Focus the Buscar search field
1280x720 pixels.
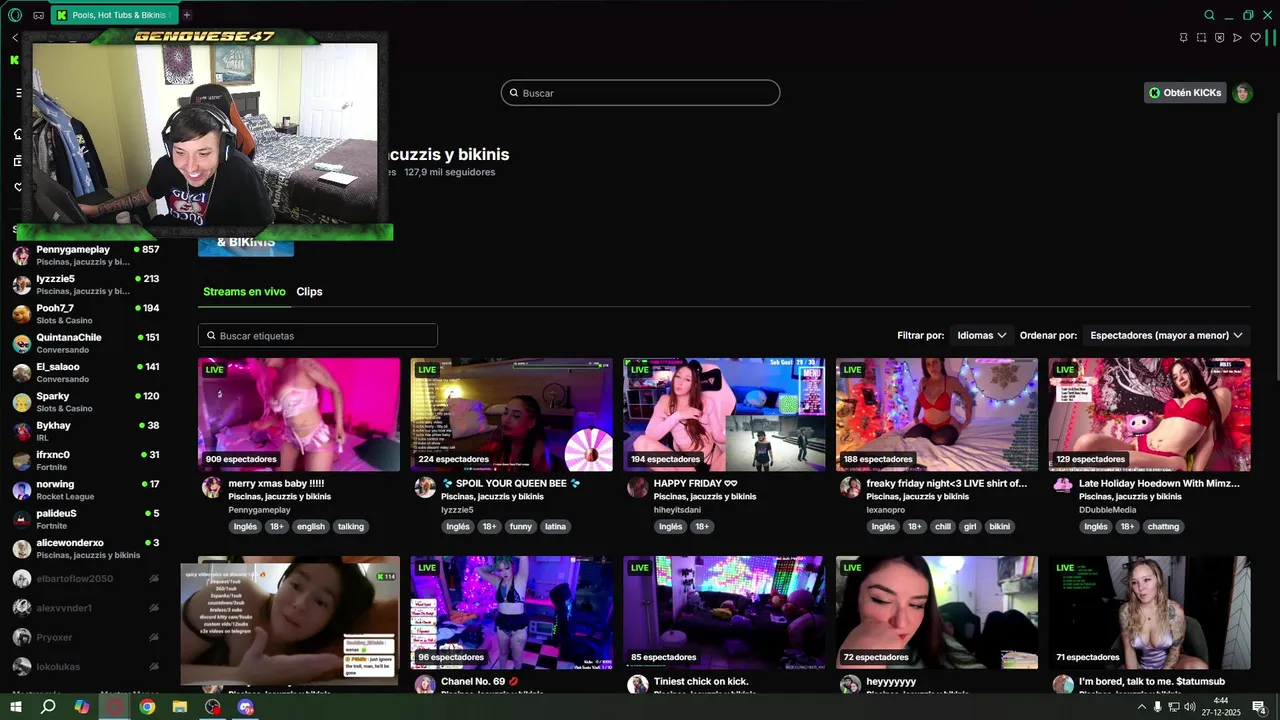(x=640, y=93)
